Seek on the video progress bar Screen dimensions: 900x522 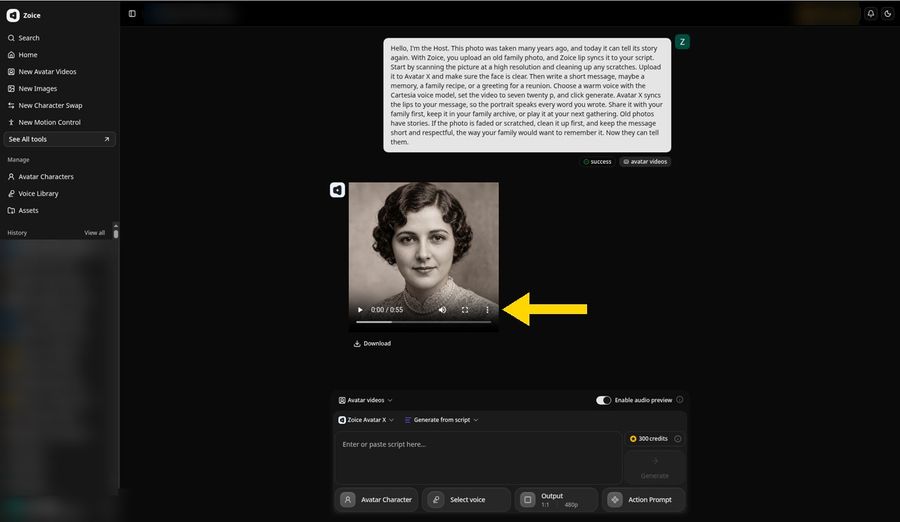[x=424, y=322]
